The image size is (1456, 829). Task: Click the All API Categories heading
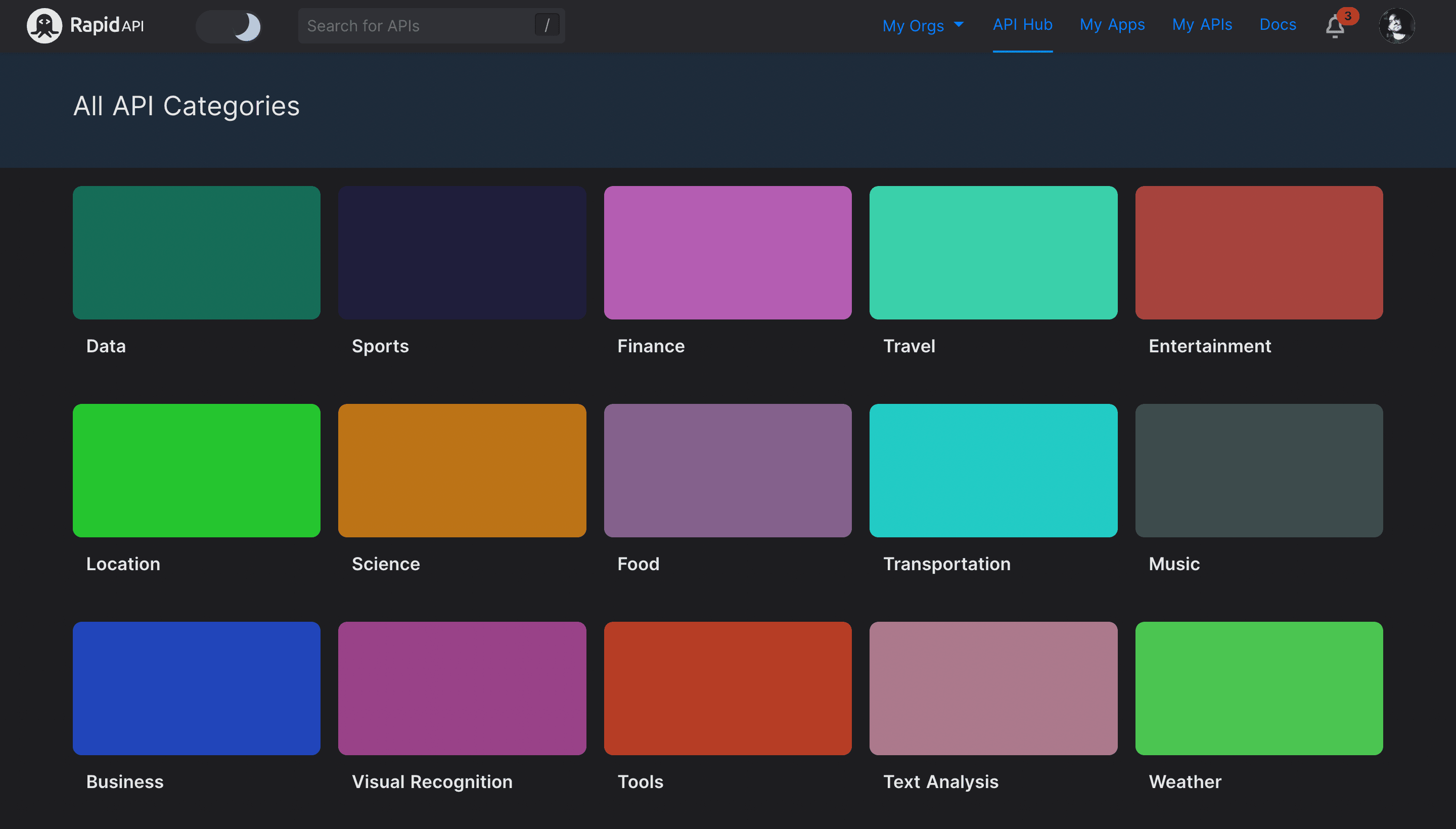pyautogui.click(x=186, y=107)
